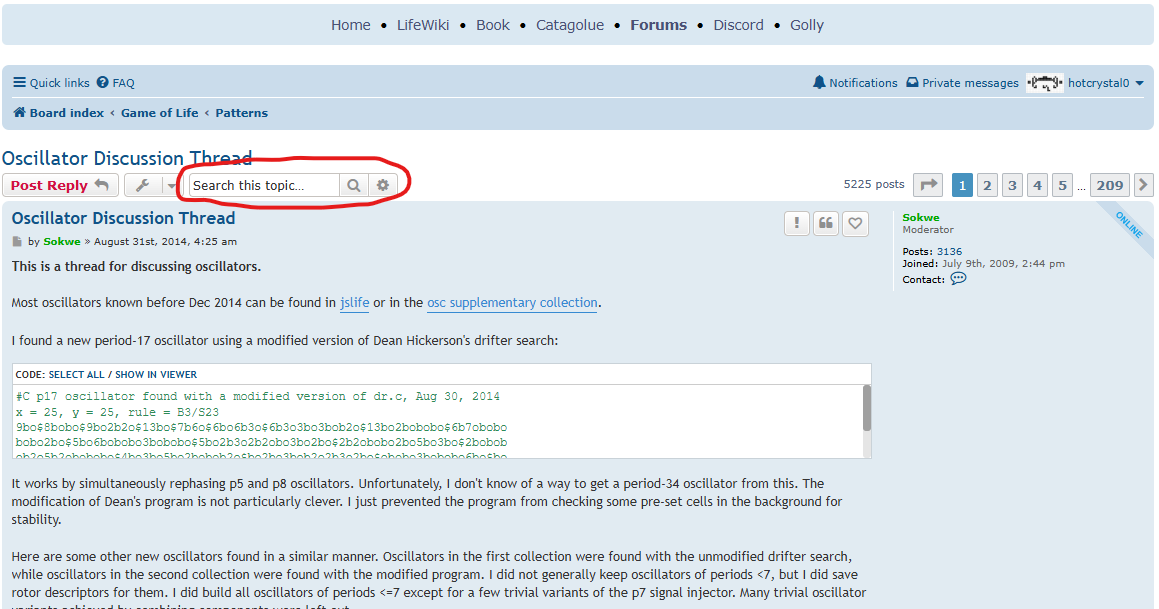This screenshot has height=609, width=1159.
Task: Click the '5225 posts' count text
Action: (x=874, y=184)
